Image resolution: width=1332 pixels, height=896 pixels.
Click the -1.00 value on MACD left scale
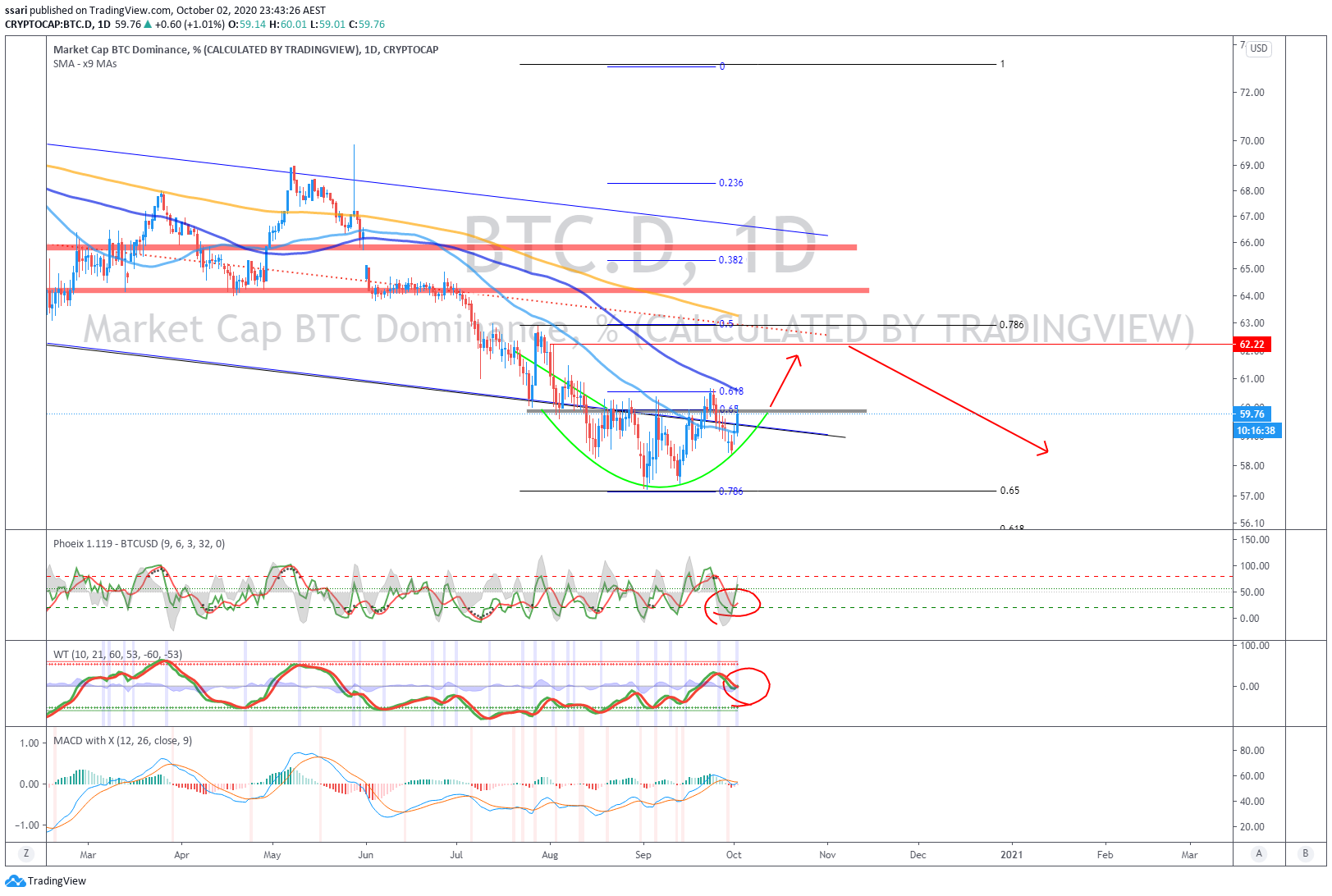click(29, 825)
